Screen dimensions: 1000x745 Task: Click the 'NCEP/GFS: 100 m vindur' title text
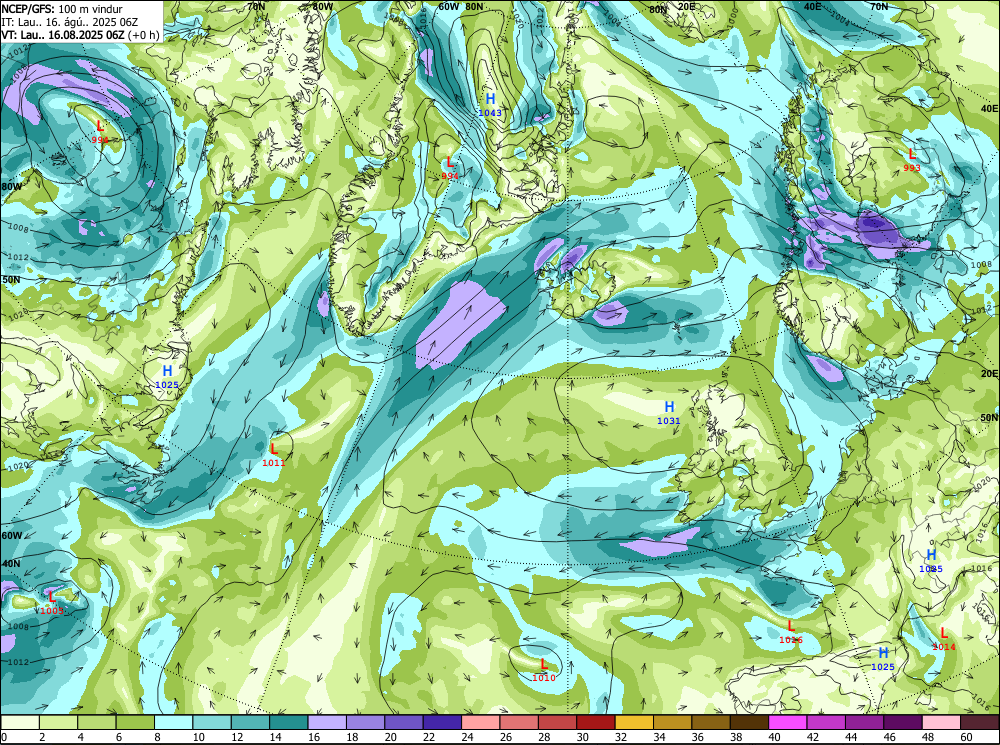[62, 9]
